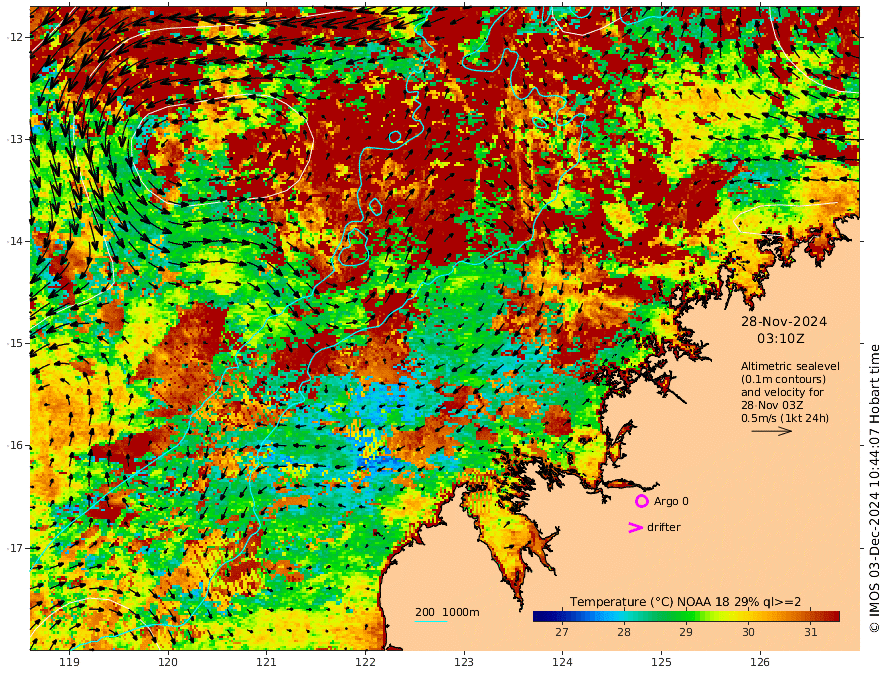The width and height of the screenshot is (880, 680).
Task: Click the 27 value on temperature scale
Action: click(562, 632)
